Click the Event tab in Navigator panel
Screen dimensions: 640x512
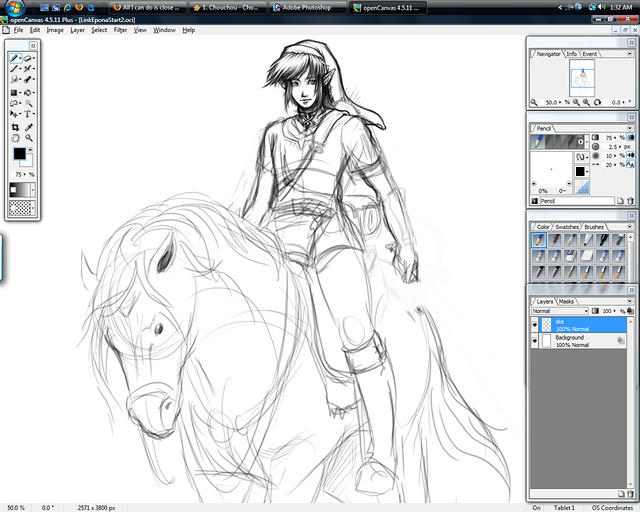pos(589,53)
